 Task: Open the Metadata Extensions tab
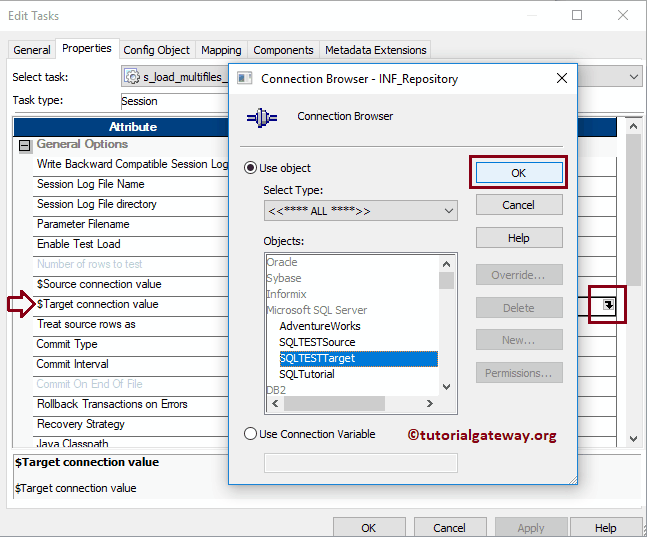[375, 50]
